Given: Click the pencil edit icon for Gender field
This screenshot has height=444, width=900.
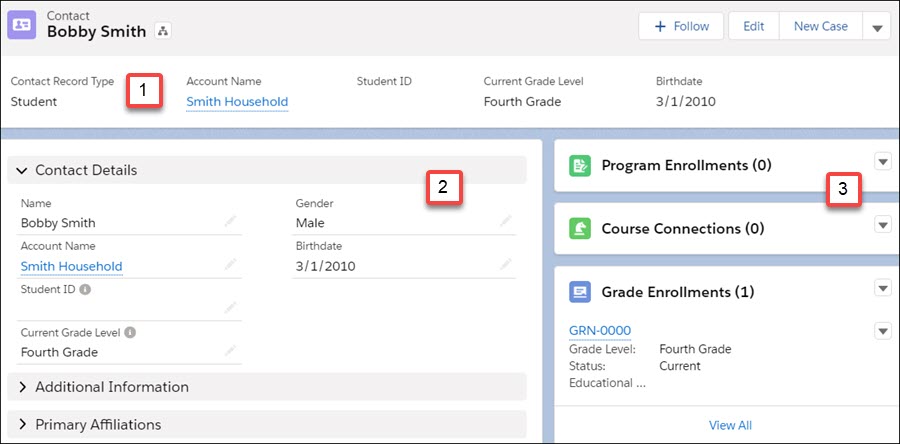Looking at the screenshot, I should [506, 222].
